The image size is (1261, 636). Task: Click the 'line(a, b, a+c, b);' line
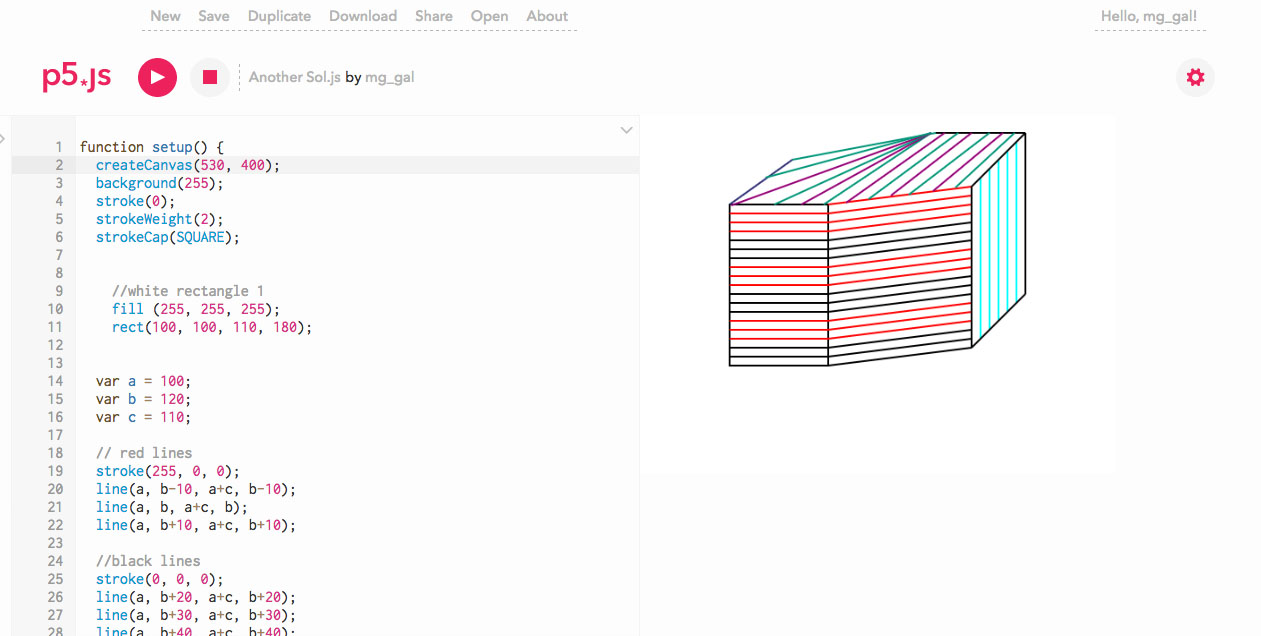pos(172,507)
